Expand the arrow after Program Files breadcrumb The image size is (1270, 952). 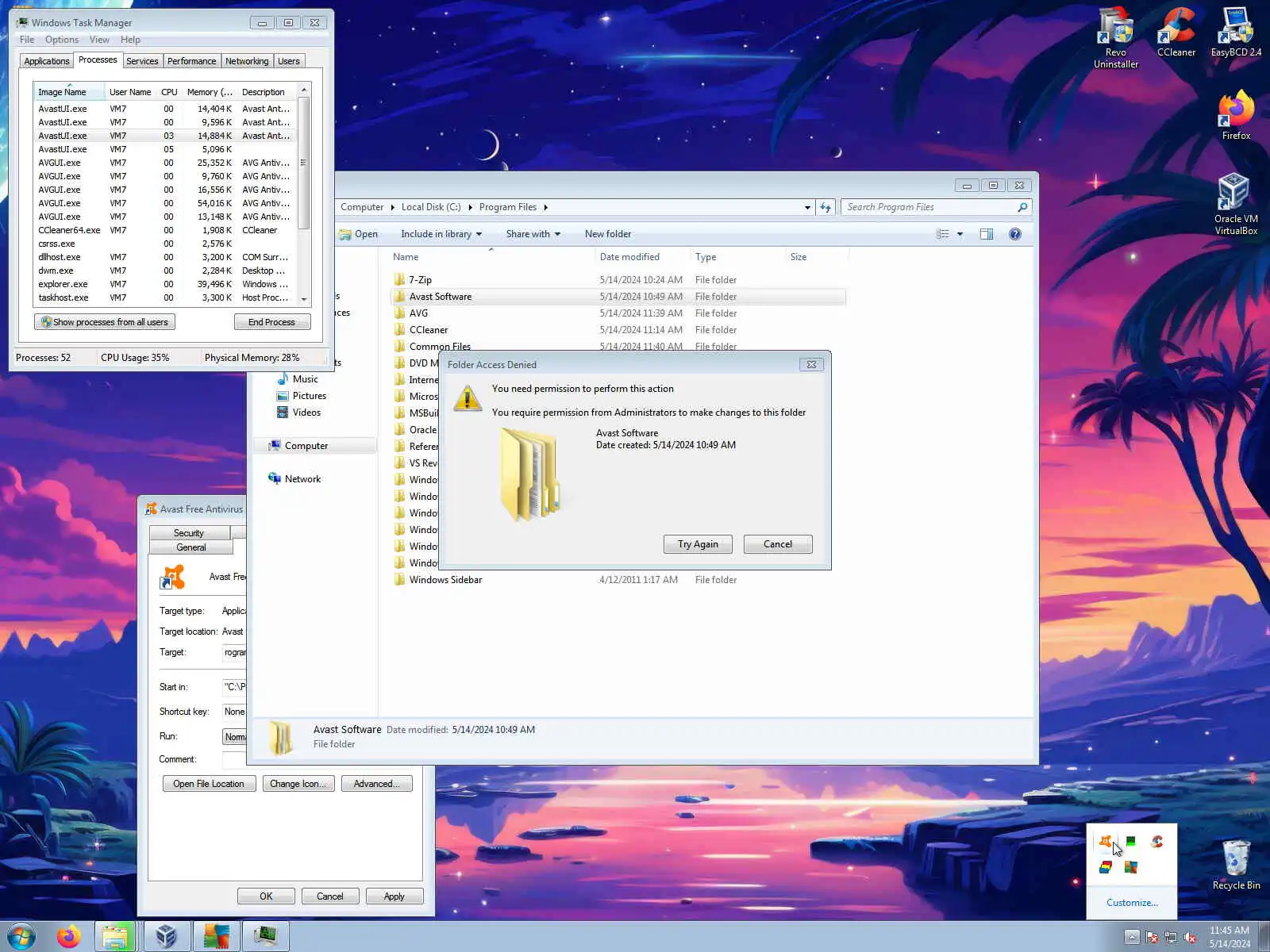point(545,207)
